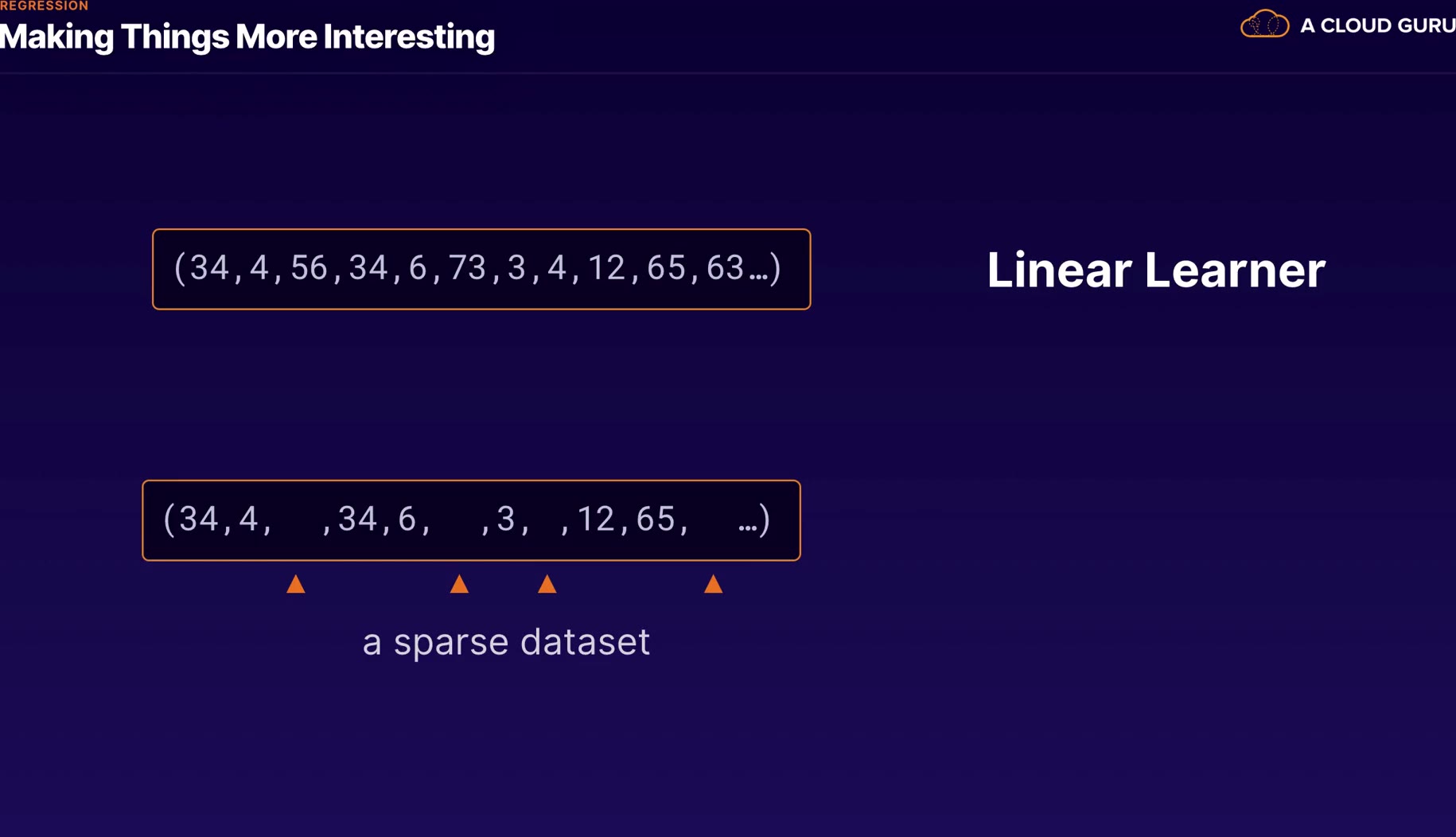Click the "A CLOUD GURU" brand text
1456x837 pixels.
[1377, 25]
